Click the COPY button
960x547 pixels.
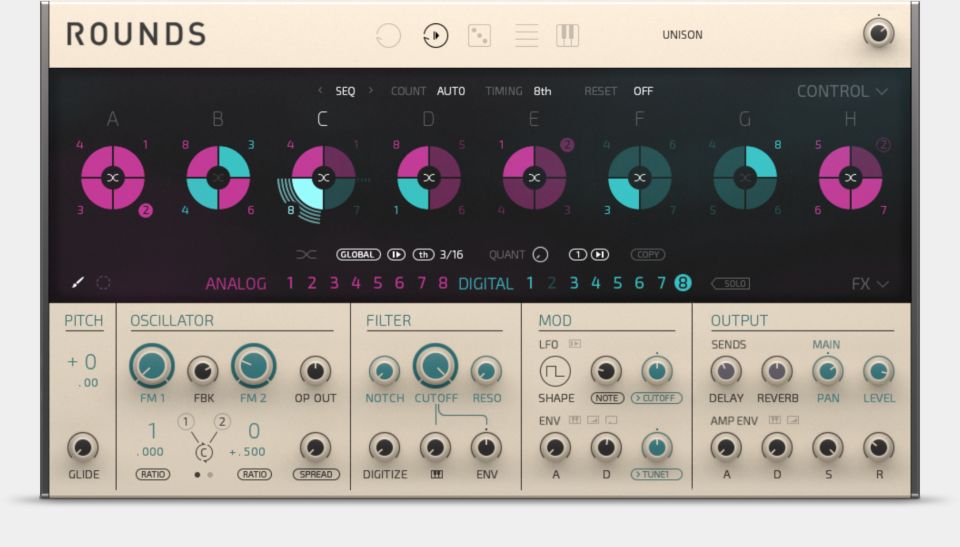(x=647, y=255)
